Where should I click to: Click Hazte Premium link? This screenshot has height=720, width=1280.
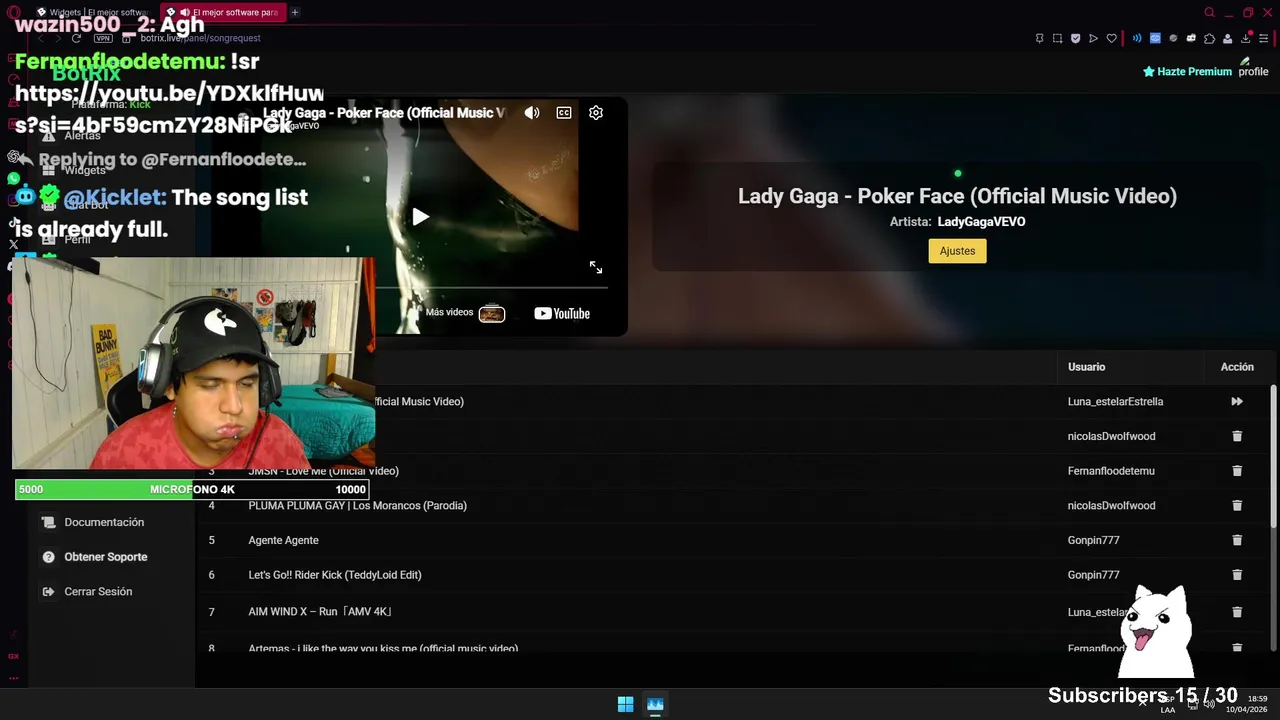tap(1187, 72)
